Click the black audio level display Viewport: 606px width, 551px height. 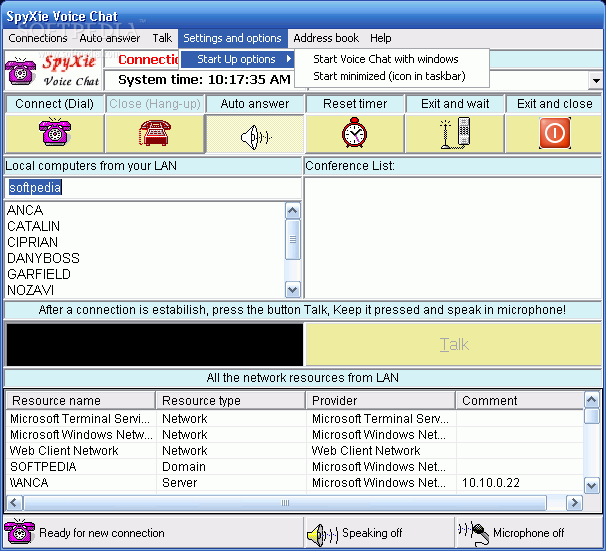click(x=155, y=344)
